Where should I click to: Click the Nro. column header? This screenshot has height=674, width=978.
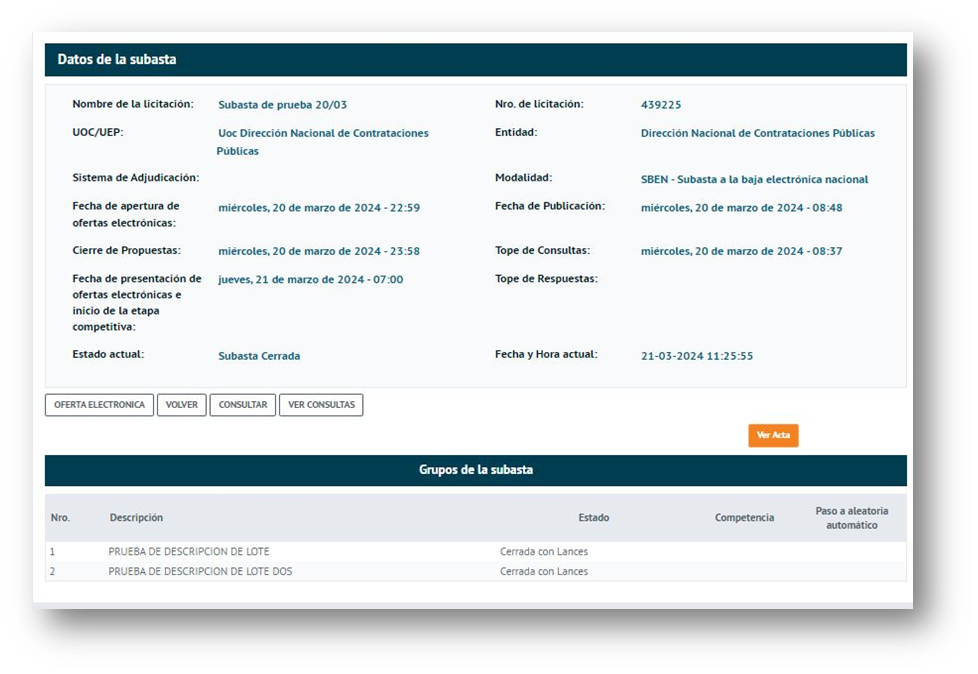click(x=61, y=518)
